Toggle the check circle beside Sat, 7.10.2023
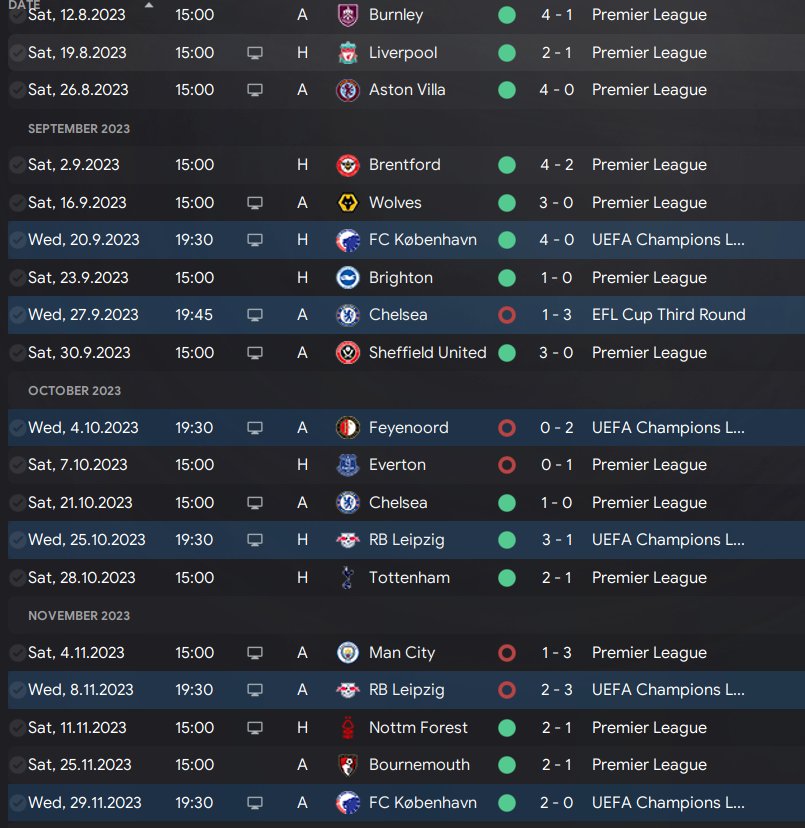 17,465
